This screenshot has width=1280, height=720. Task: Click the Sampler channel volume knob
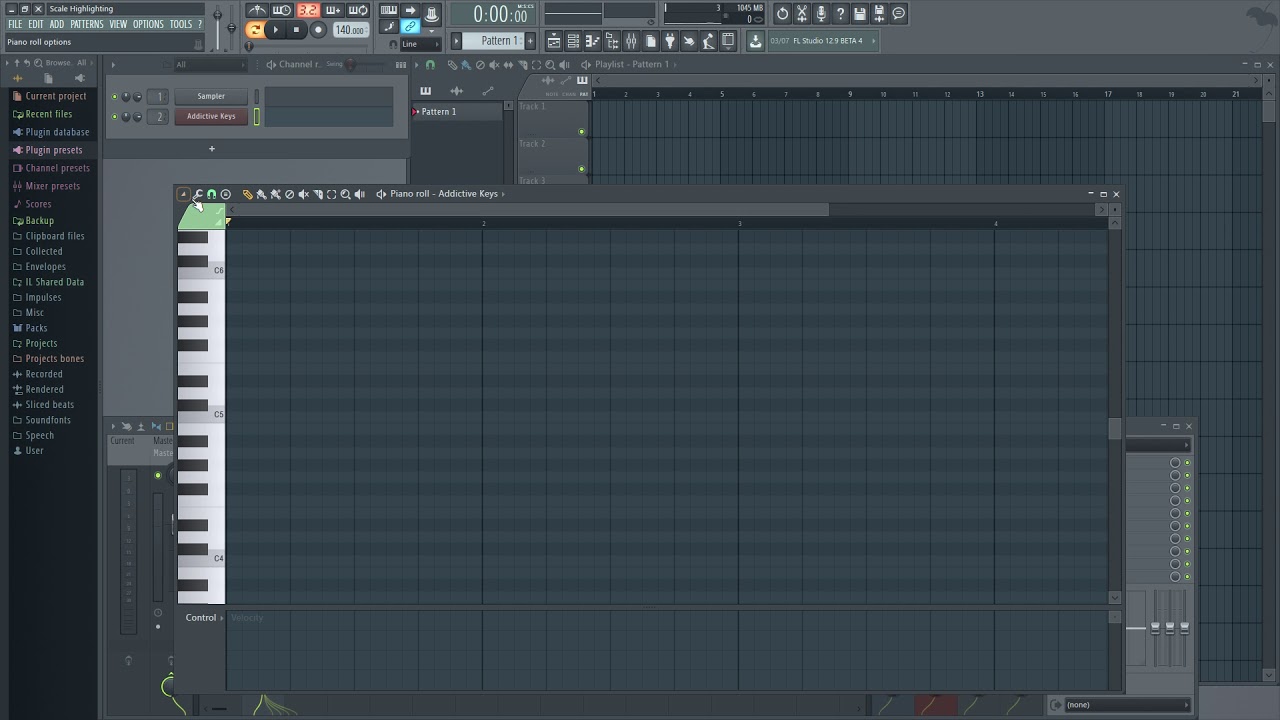(x=137, y=97)
